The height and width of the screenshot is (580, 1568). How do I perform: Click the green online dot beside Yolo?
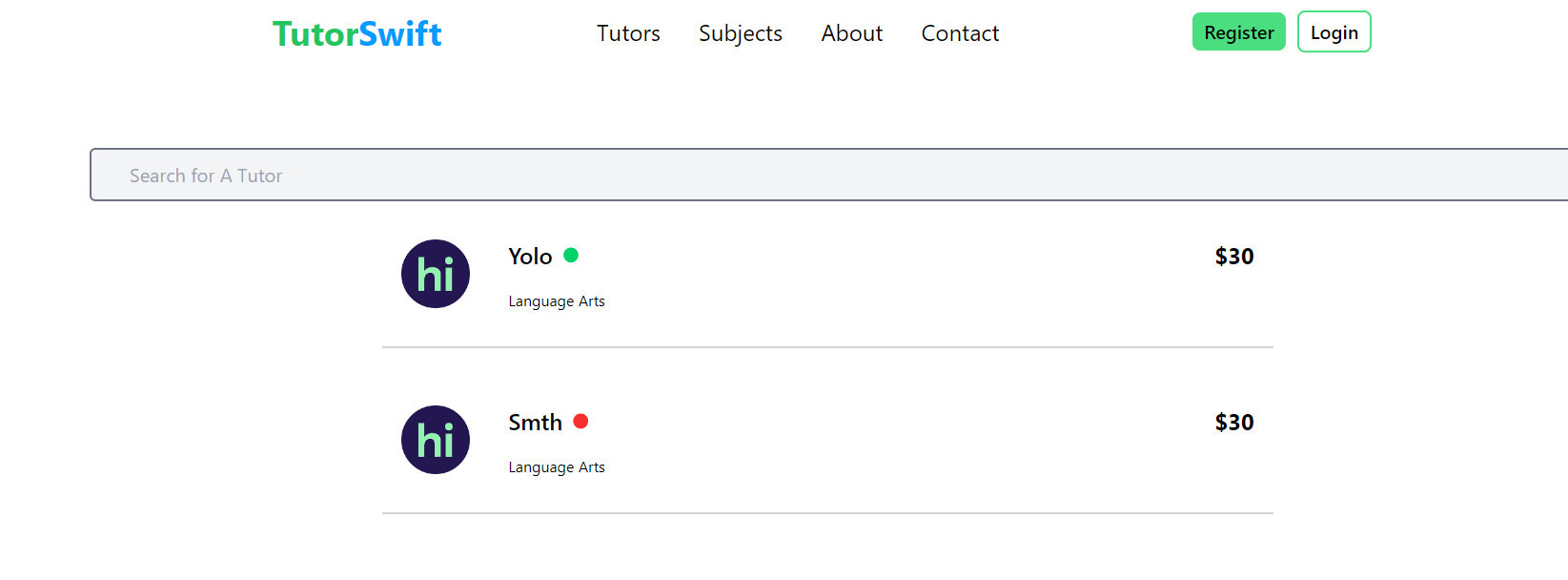click(x=571, y=255)
